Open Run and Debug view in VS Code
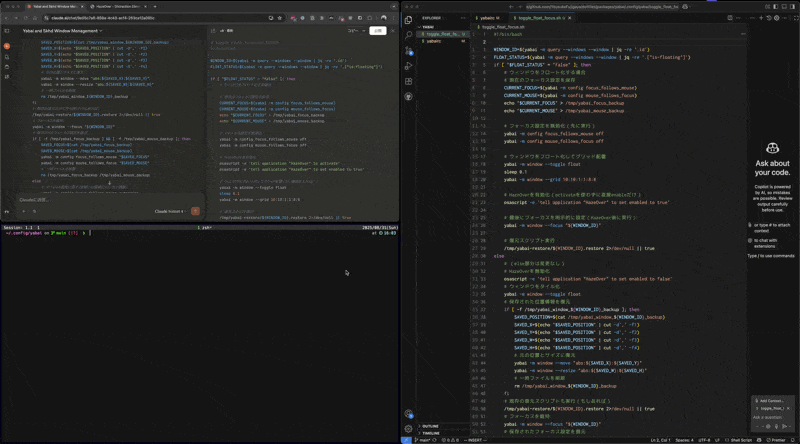This screenshot has width=800, height=444. (x=408, y=66)
